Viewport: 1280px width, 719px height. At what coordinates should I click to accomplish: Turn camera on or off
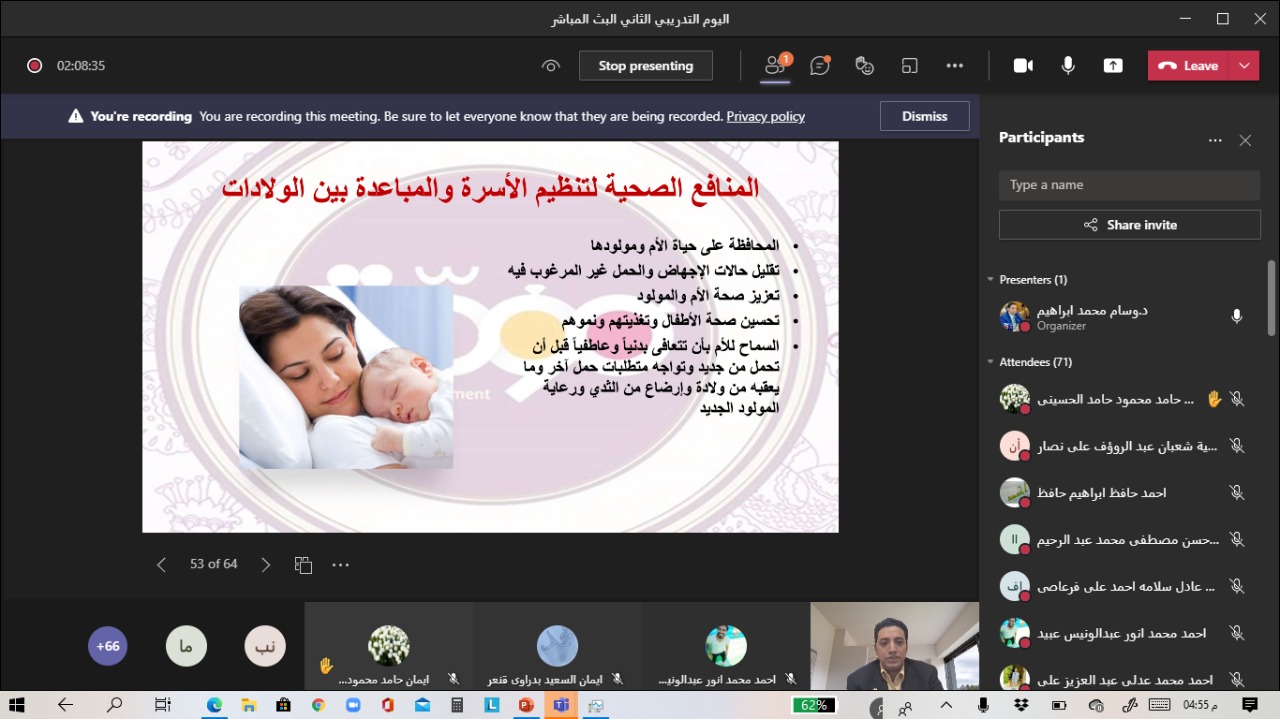pyautogui.click(x=1023, y=66)
